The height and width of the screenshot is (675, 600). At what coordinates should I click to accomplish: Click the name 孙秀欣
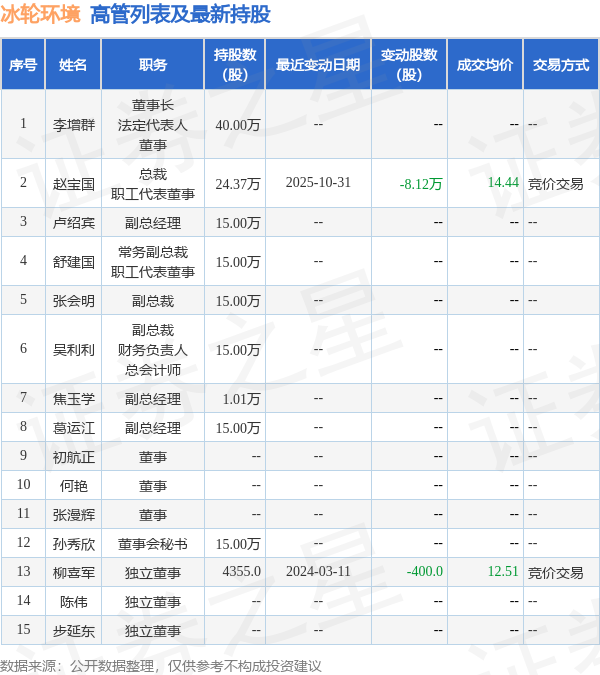click(74, 544)
